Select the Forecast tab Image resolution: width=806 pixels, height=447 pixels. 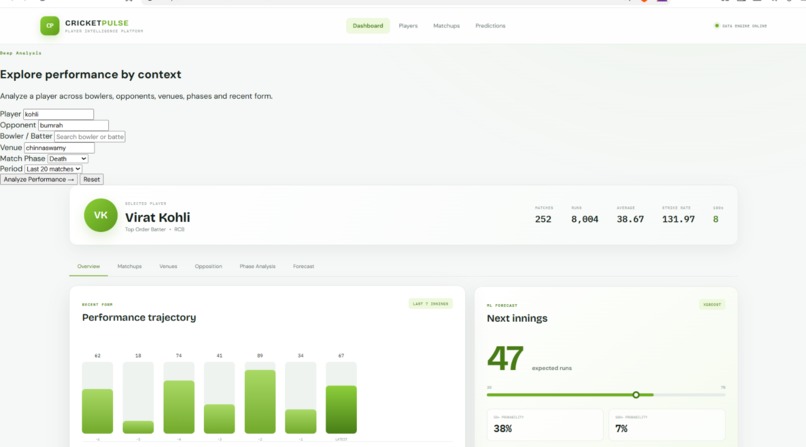pos(303,266)
